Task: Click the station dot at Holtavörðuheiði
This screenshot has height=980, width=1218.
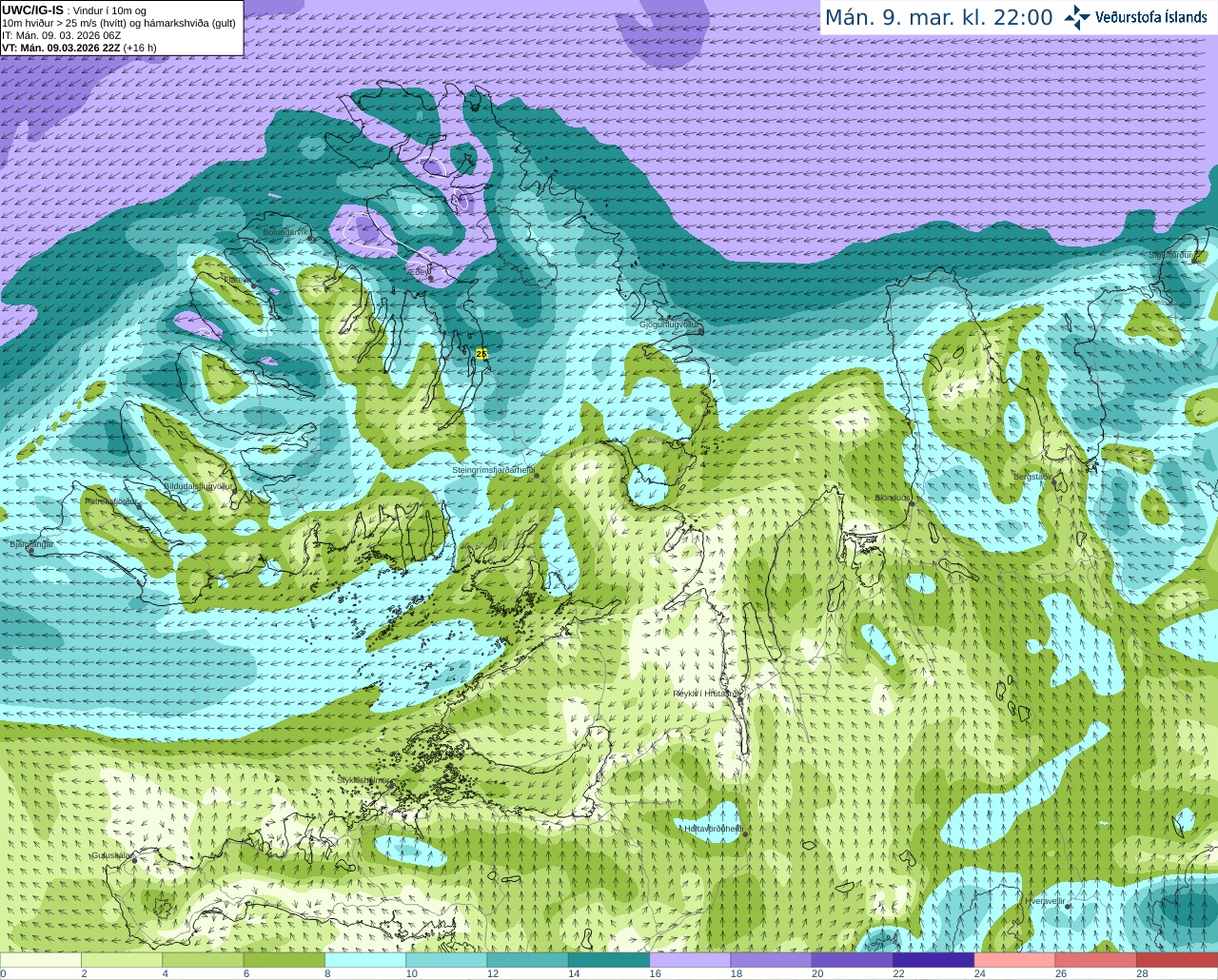Action: [x=745, y=834]
